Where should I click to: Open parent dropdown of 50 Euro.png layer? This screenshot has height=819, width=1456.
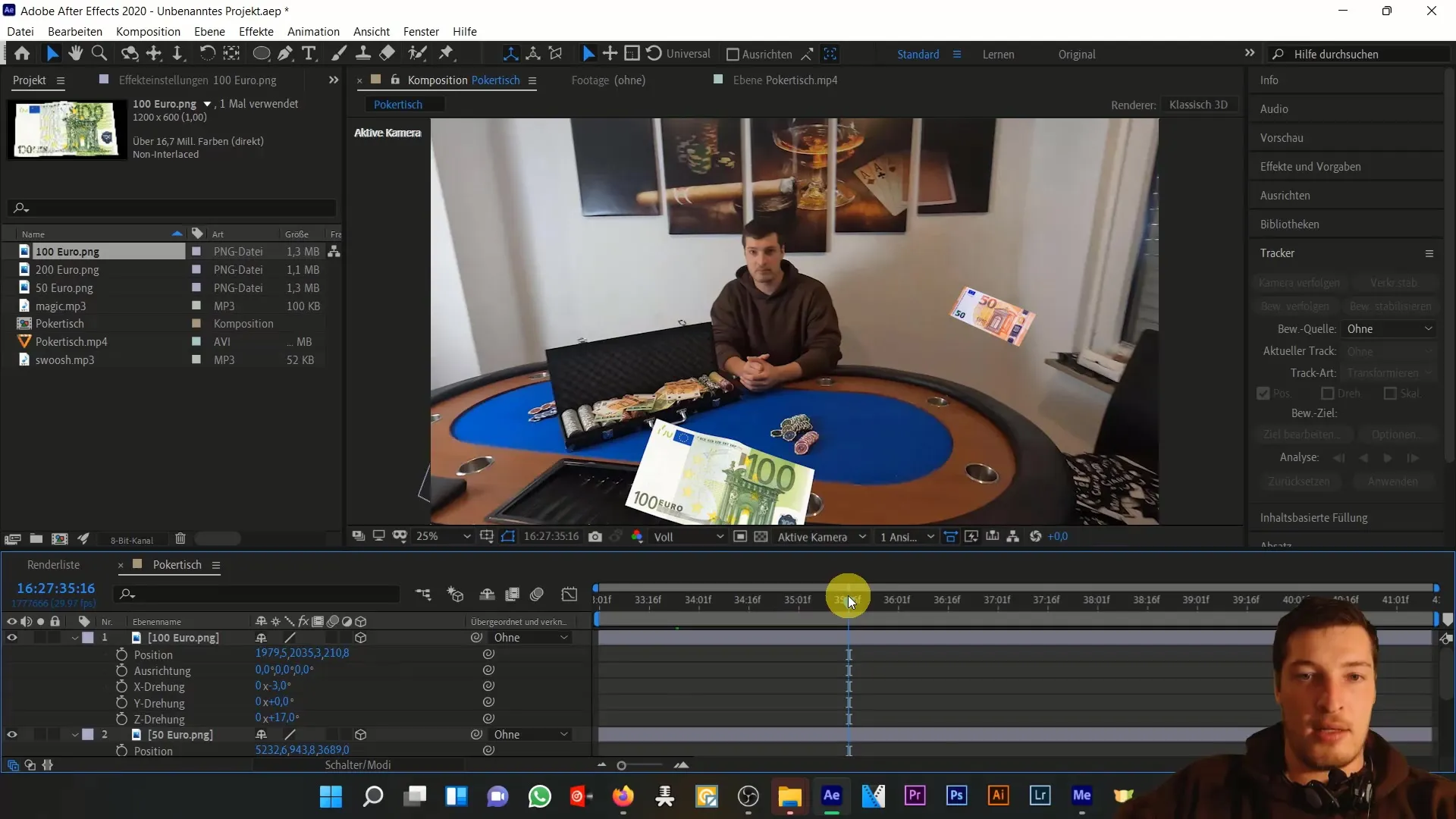tap(531, 735)
